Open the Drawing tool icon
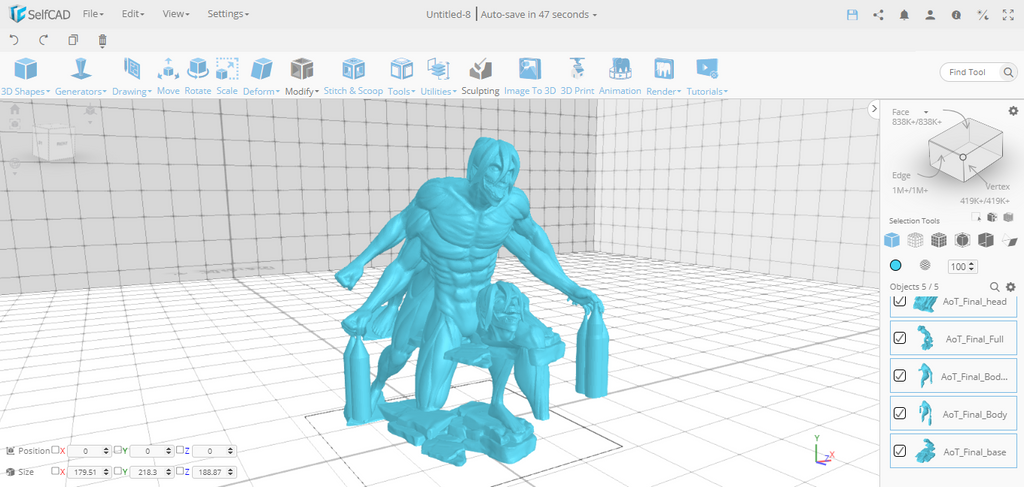The width and height of the screenshot is (1024, 487). coord(132,69)
